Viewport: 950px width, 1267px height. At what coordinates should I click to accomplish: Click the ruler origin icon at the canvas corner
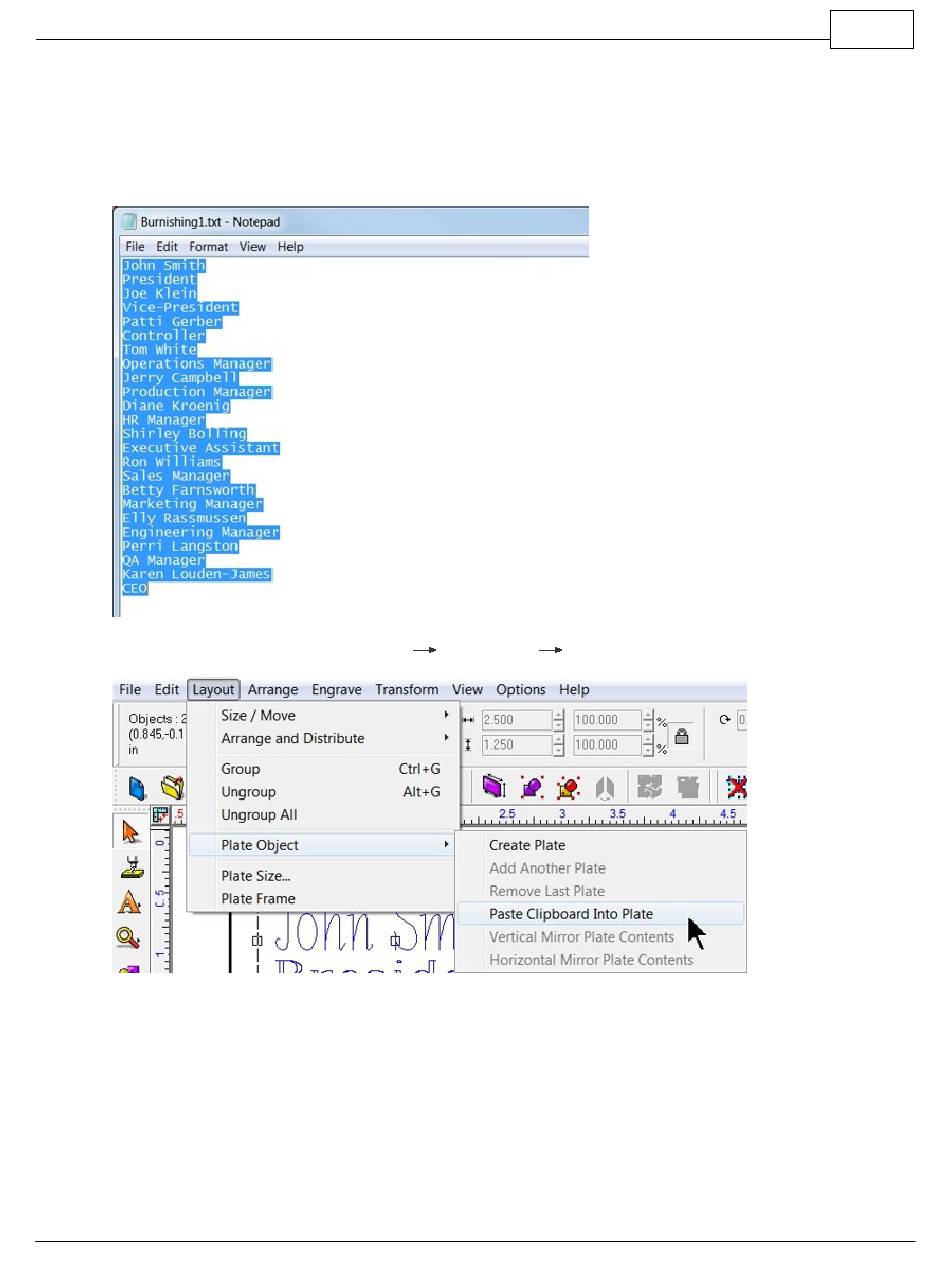coord(158,815)
